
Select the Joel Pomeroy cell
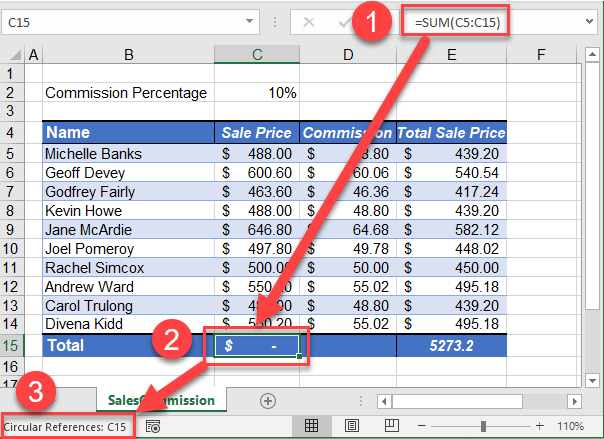128,248
